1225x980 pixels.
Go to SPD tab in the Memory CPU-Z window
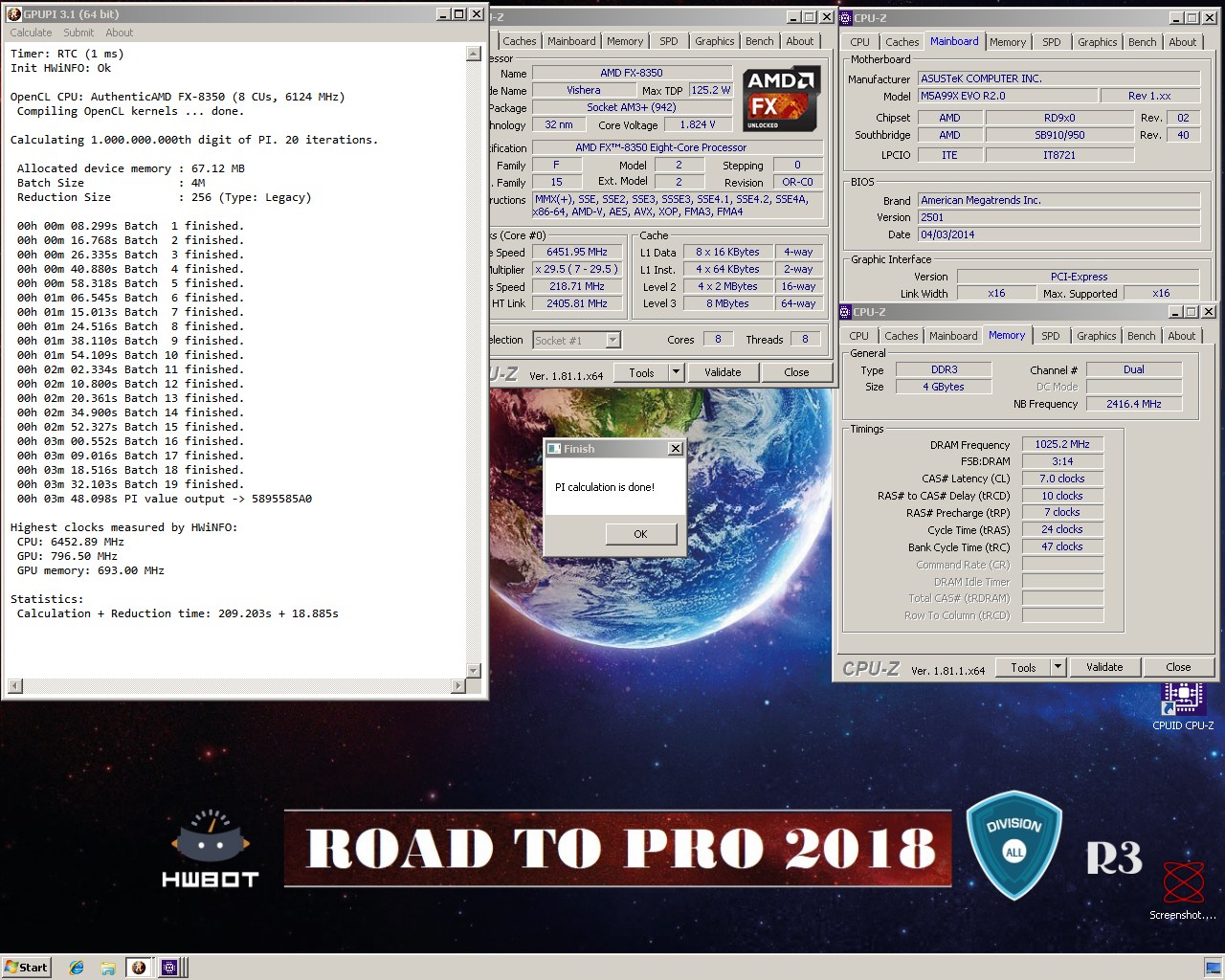tap(1051, 336)
